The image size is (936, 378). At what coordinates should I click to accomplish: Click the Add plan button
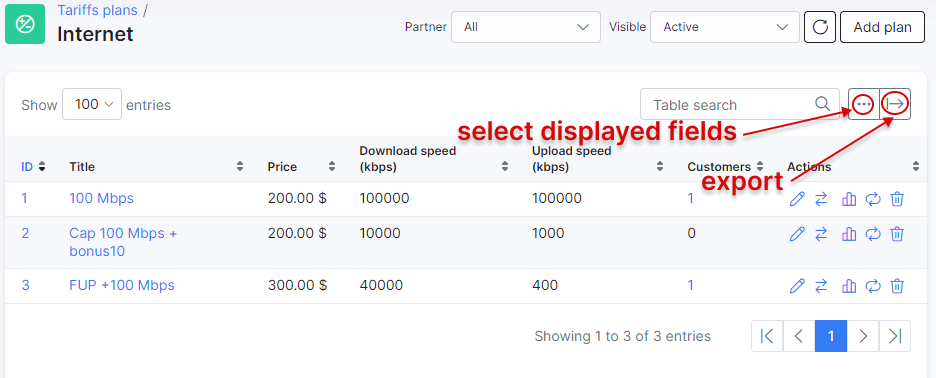tap(882, 27)
